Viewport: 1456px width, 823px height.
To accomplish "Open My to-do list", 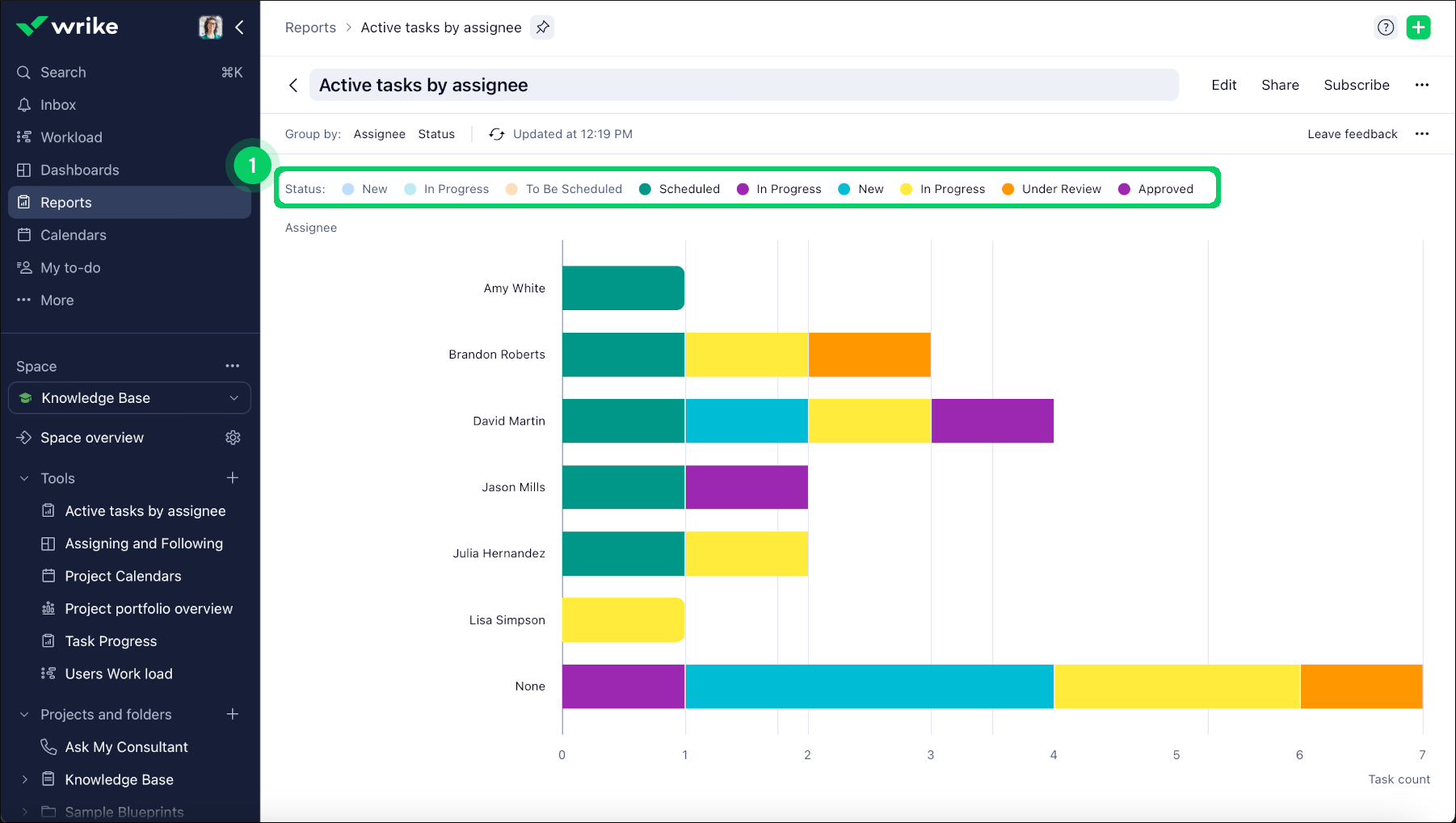I will click(69, 267).
